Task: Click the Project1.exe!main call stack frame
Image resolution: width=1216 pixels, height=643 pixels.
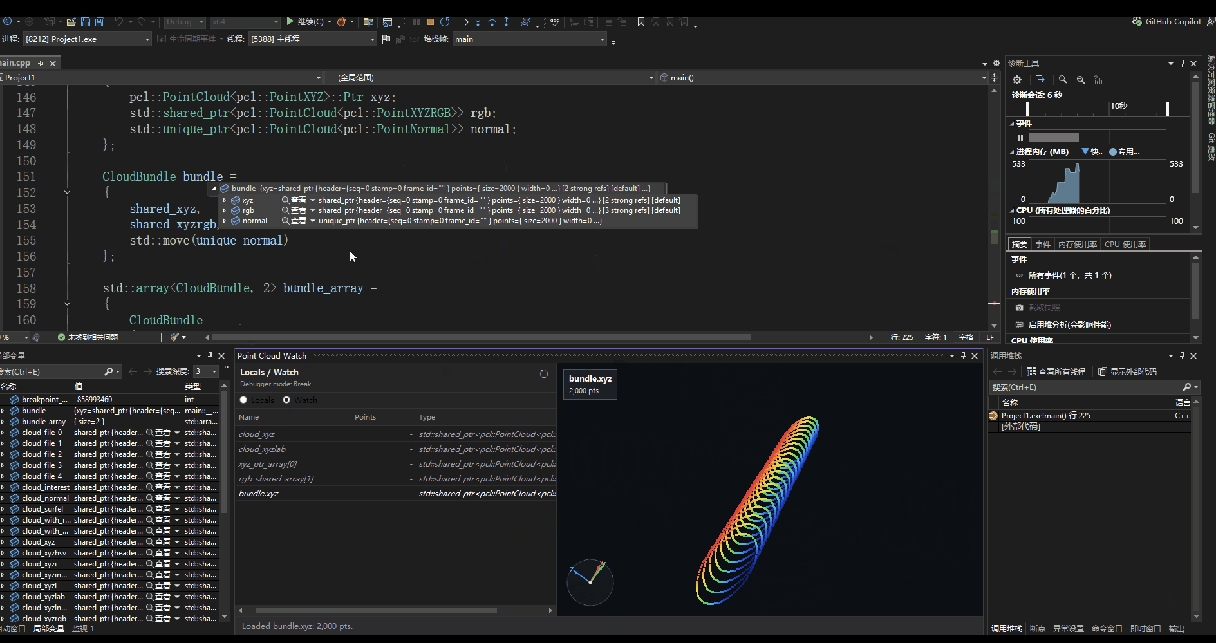Action: coord(1090,415)
